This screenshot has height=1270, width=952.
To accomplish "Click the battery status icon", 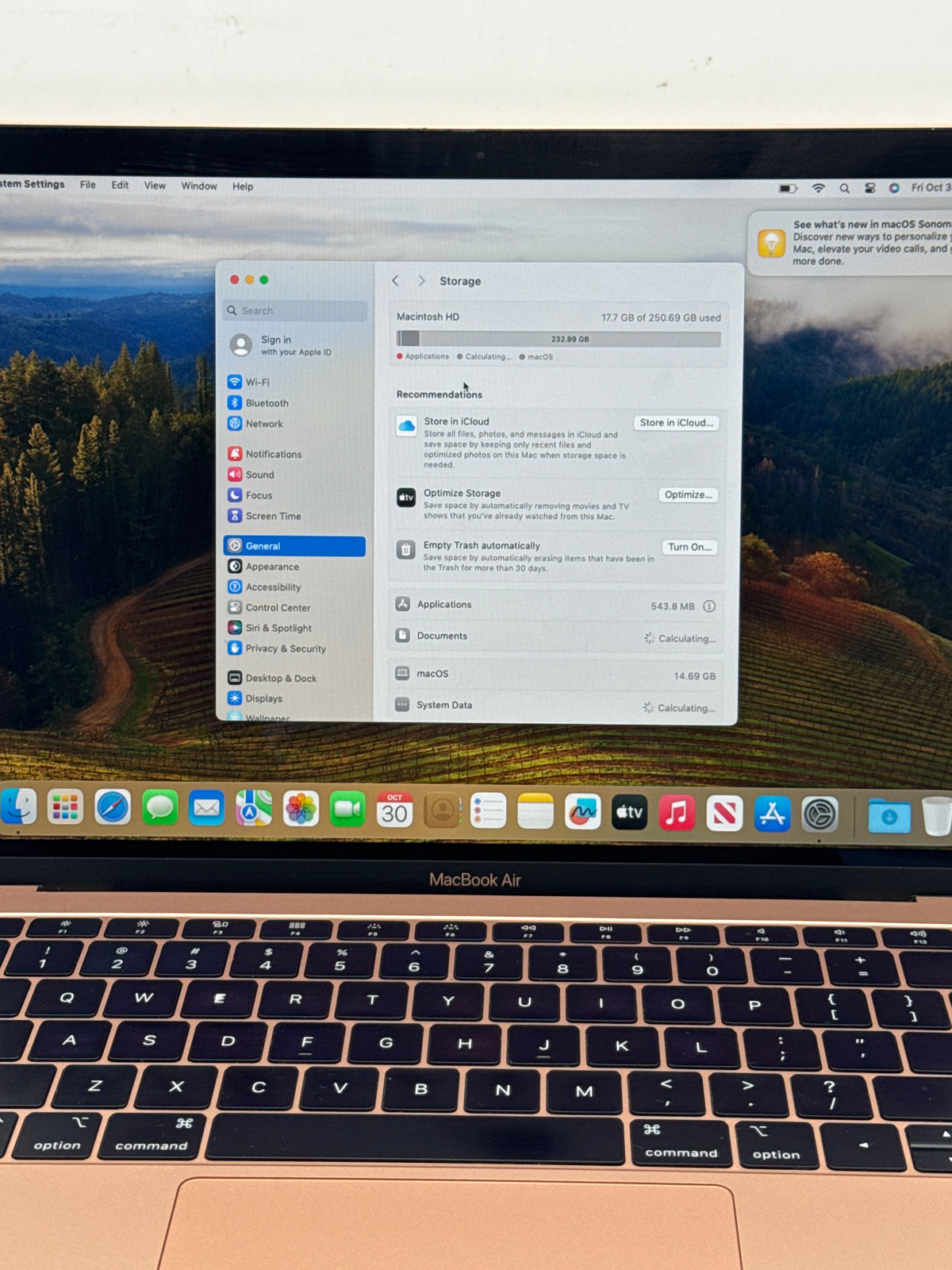I will [787, 189].
